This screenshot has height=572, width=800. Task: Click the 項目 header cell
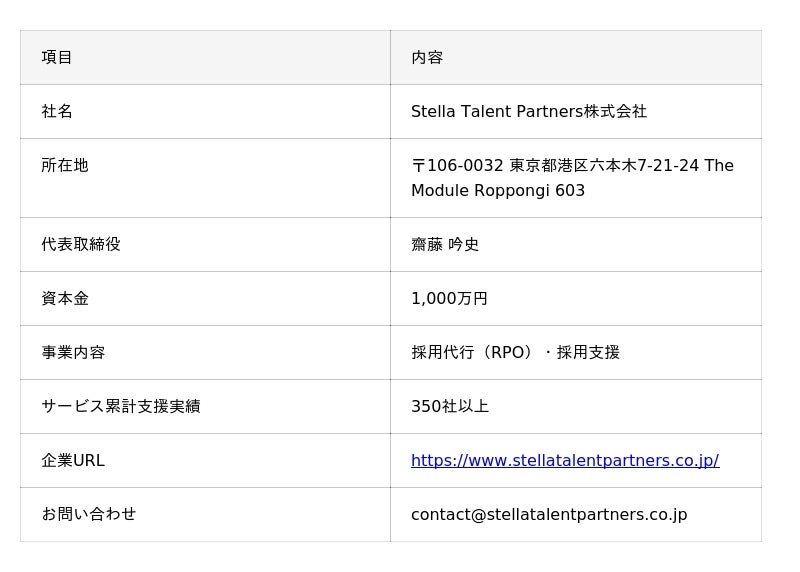(57, 57)
